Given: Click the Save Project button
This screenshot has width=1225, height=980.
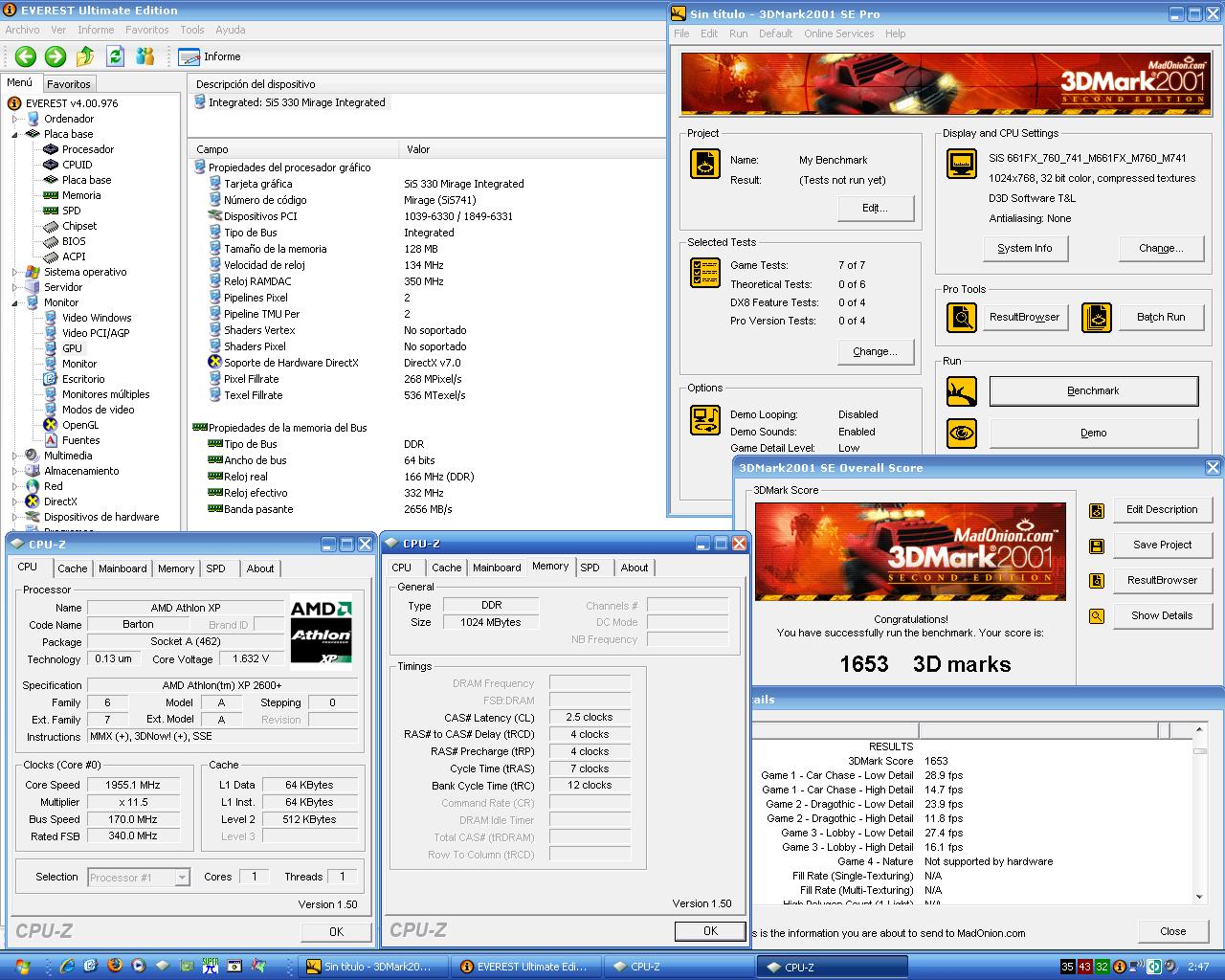Looking at the screenshot, I should coord(1162,546).
